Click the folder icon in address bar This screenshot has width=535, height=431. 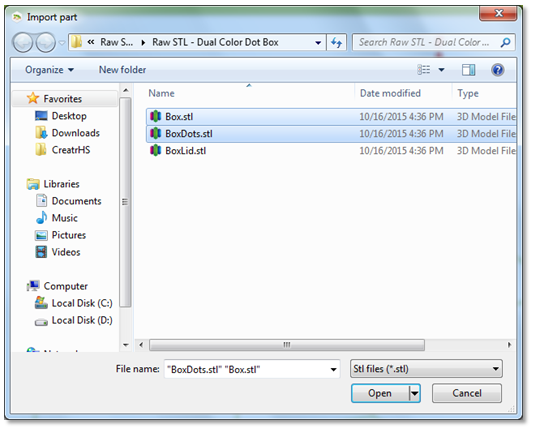coord(77,42)
